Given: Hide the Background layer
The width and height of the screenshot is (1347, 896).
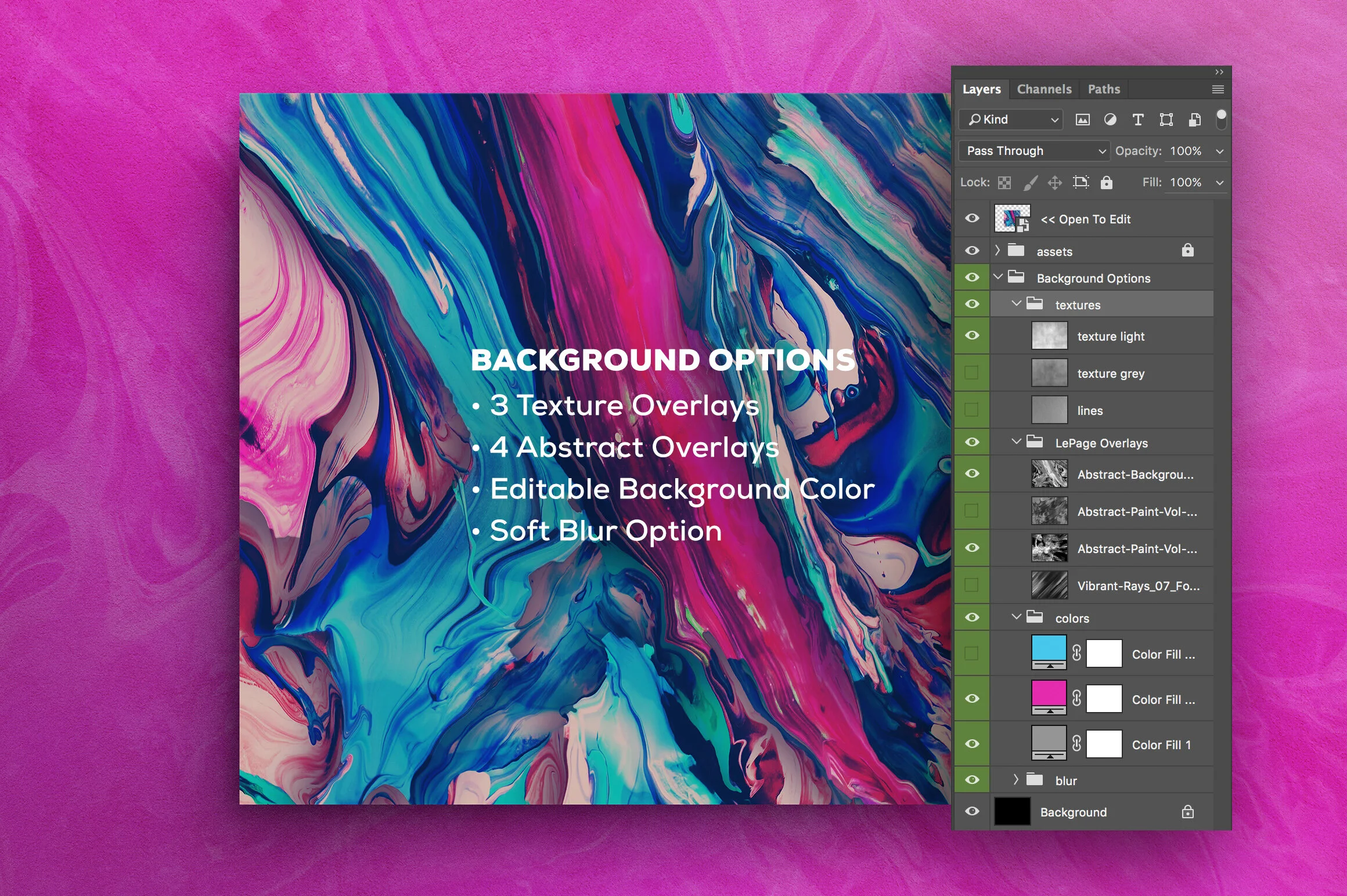Looking at the screenshot, I should (x=973, y=811).
